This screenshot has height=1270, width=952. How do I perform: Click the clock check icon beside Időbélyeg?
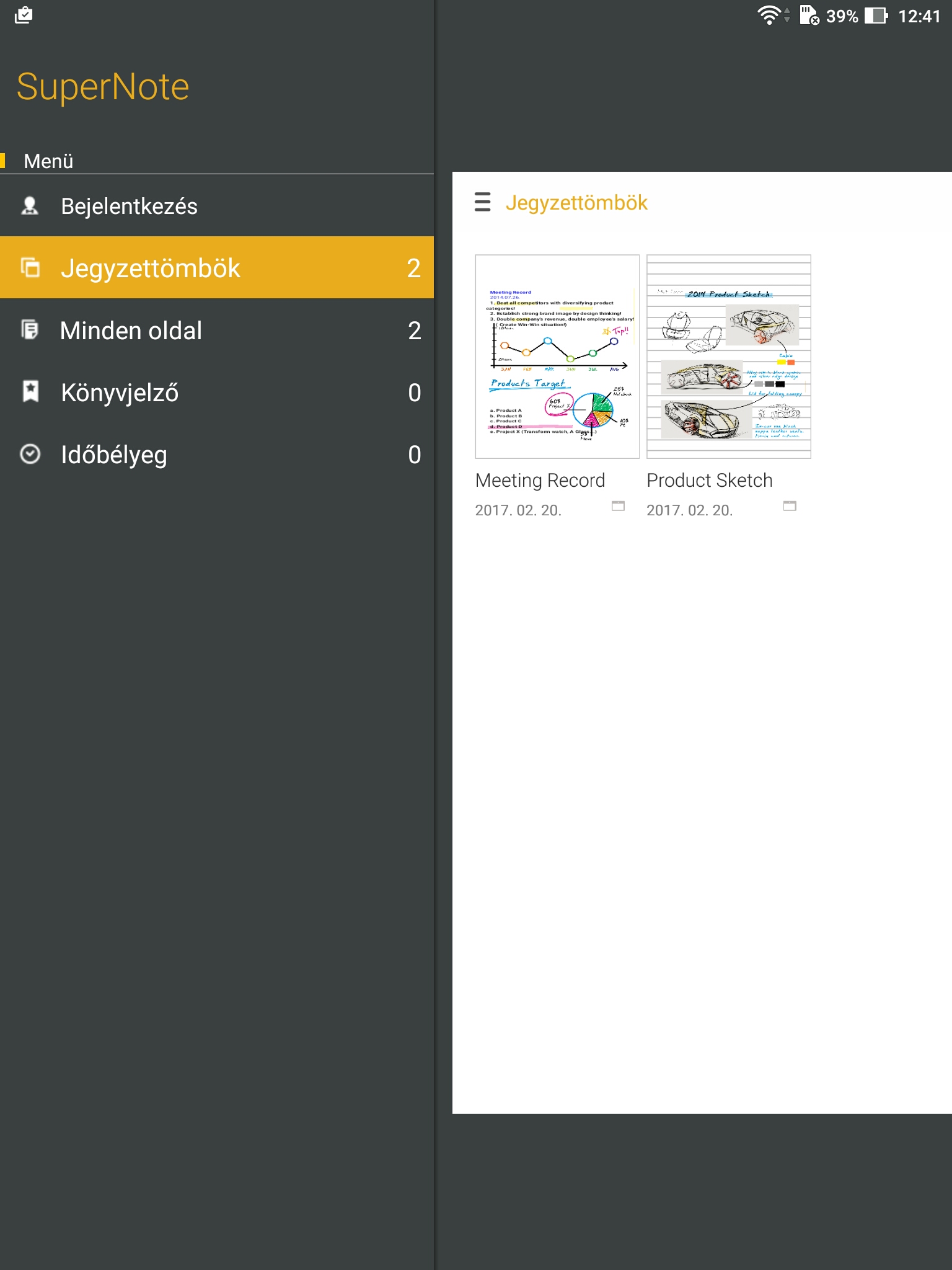click(x=30, y=454)
